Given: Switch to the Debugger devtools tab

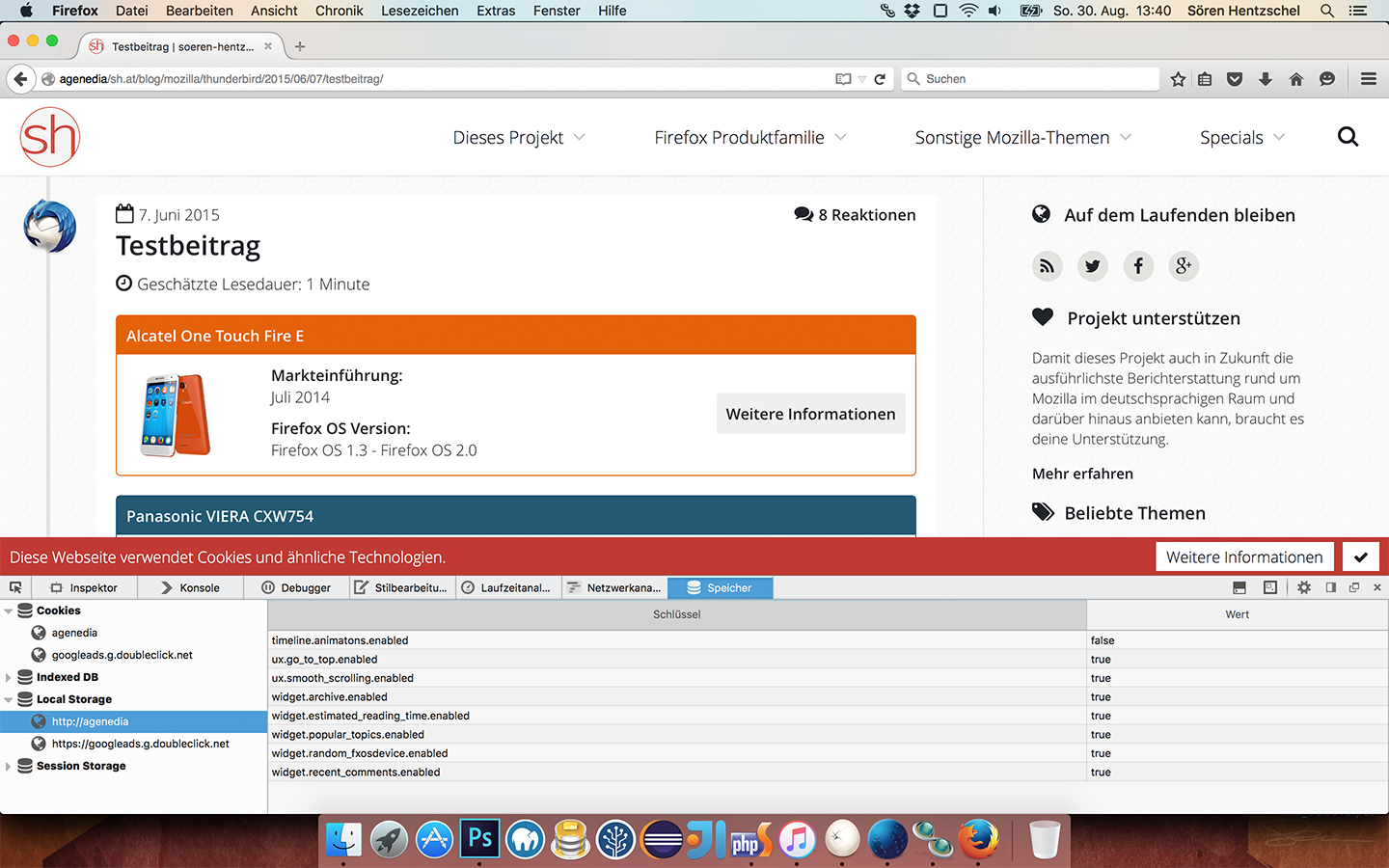Looking at the screenshot, I should [x=296, y=587].
